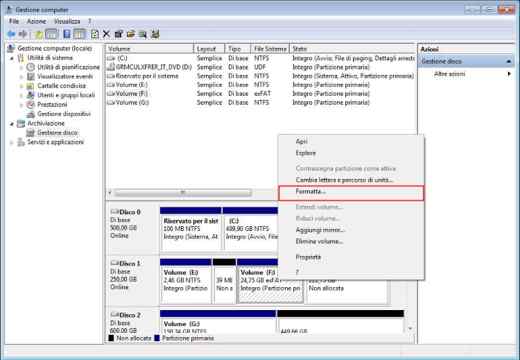
Task: Sort by the Tipo column header
Action: (x=238, y=49)
